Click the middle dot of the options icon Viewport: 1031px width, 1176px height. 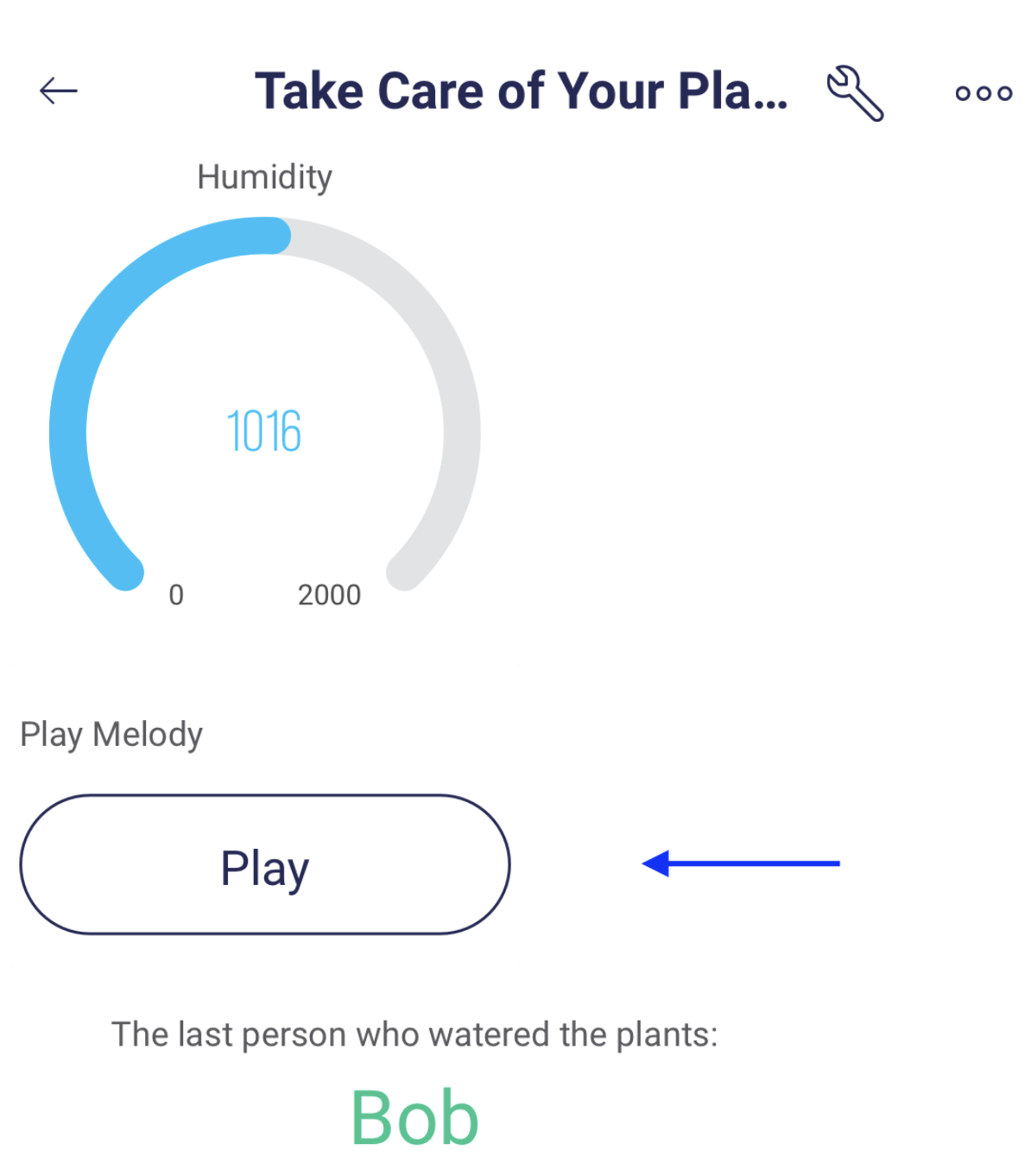click(x=984, y=93)
